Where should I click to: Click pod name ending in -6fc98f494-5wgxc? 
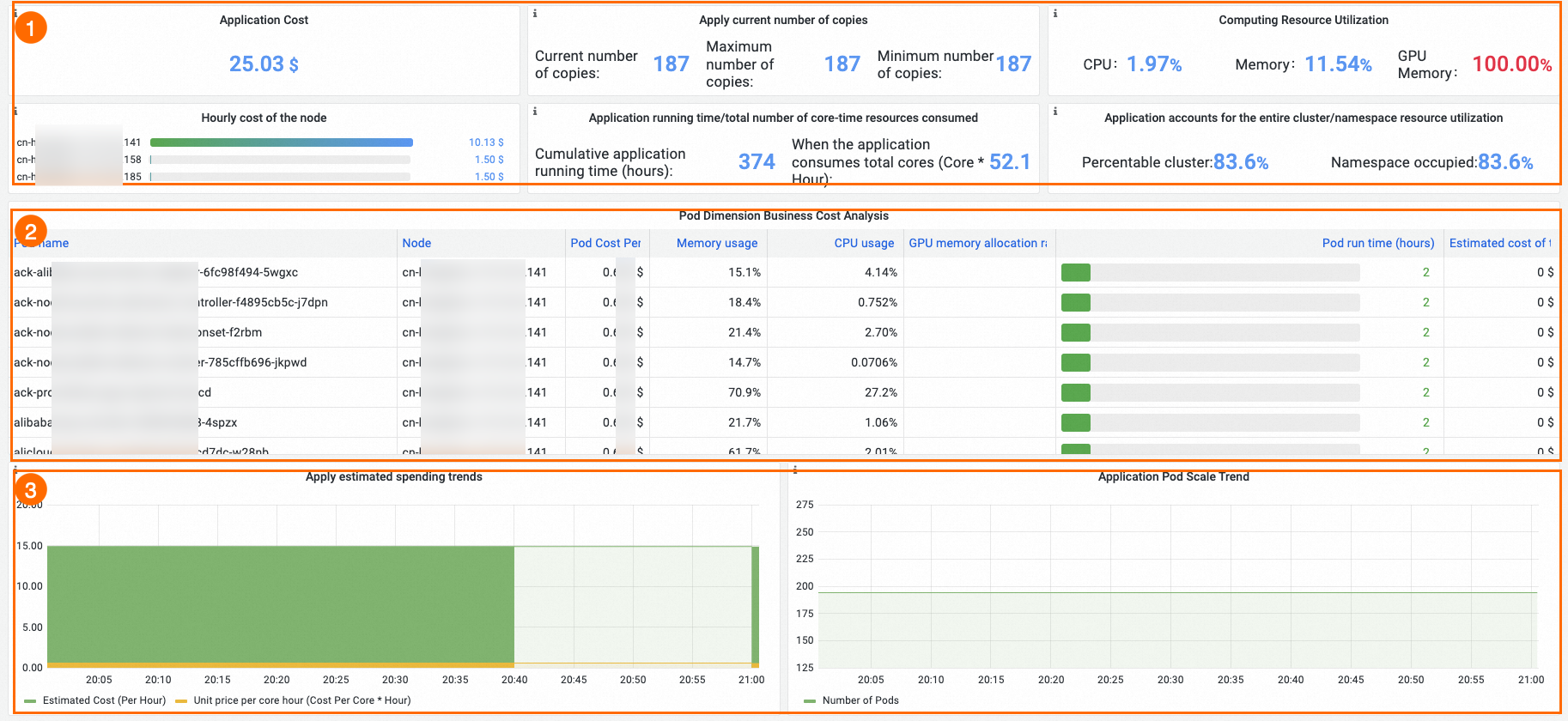(x=155, y=272)
